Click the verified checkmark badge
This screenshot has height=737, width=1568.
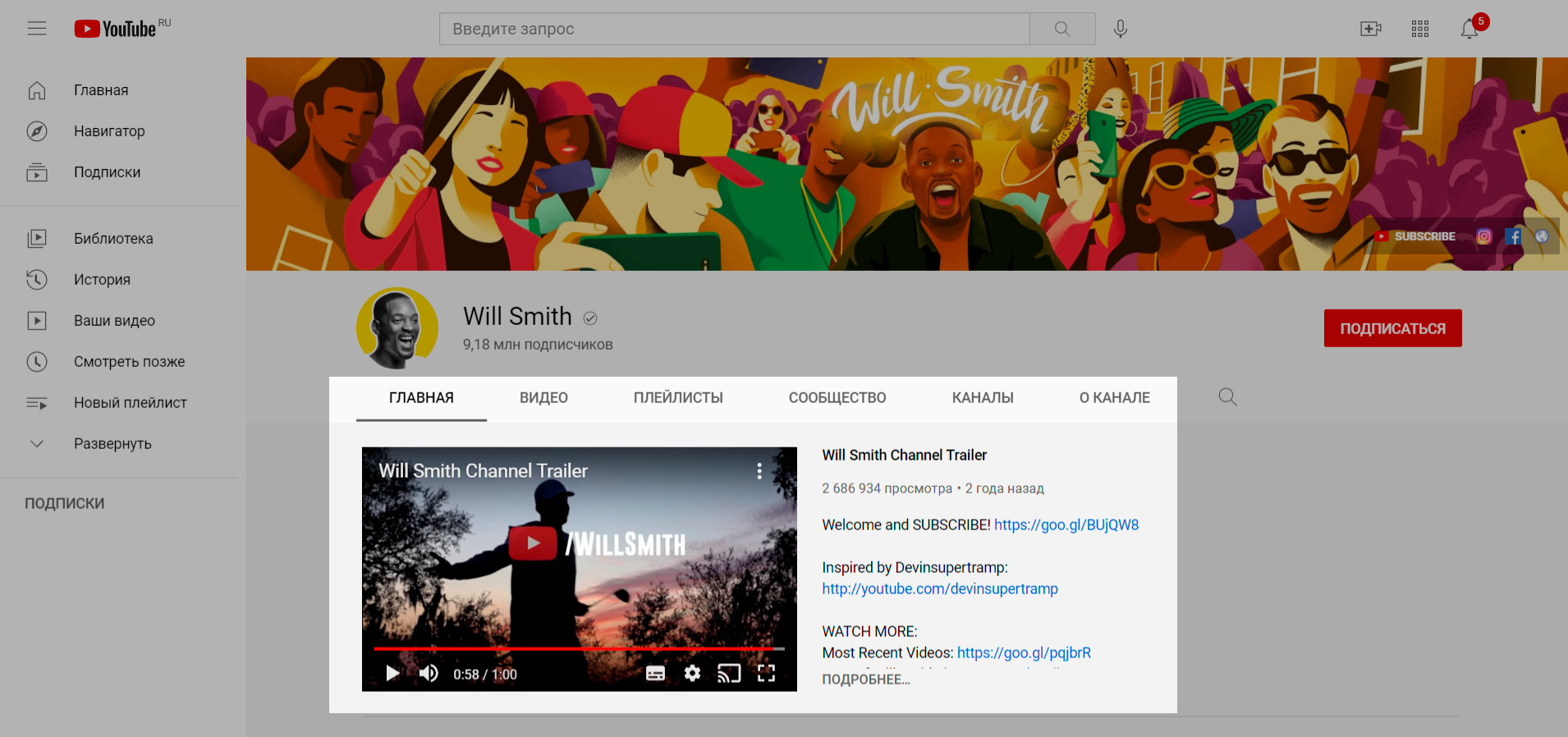[590, 318]
